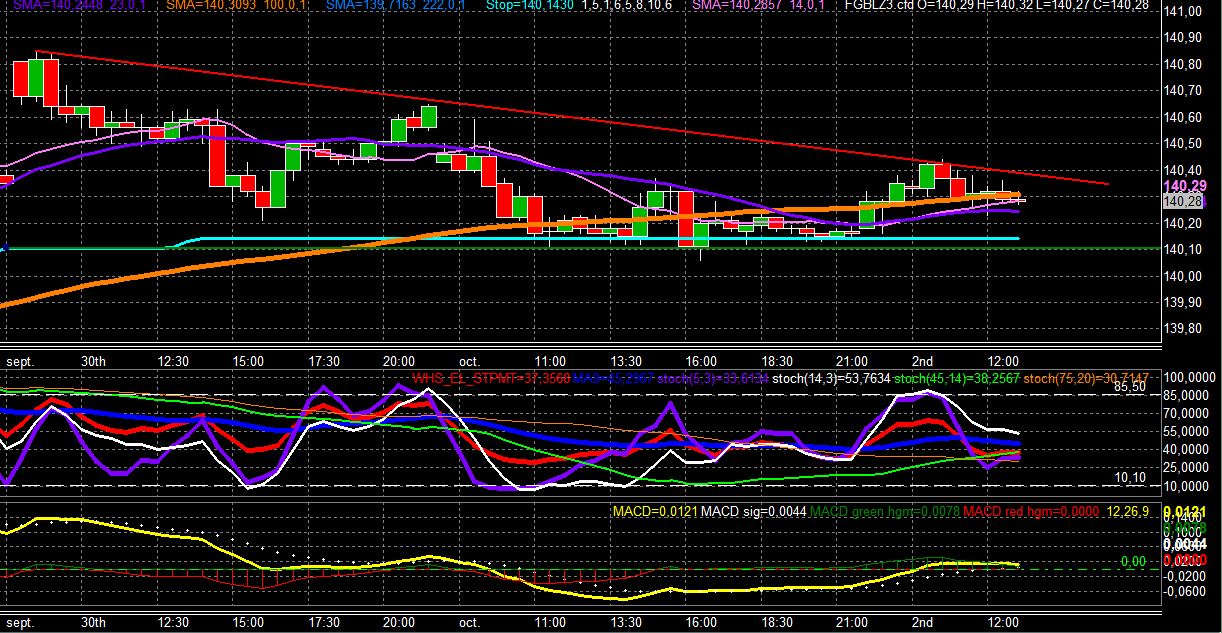Click the 140,00 price axis value
This screenshot has width=1222, height=633.
1184,276
